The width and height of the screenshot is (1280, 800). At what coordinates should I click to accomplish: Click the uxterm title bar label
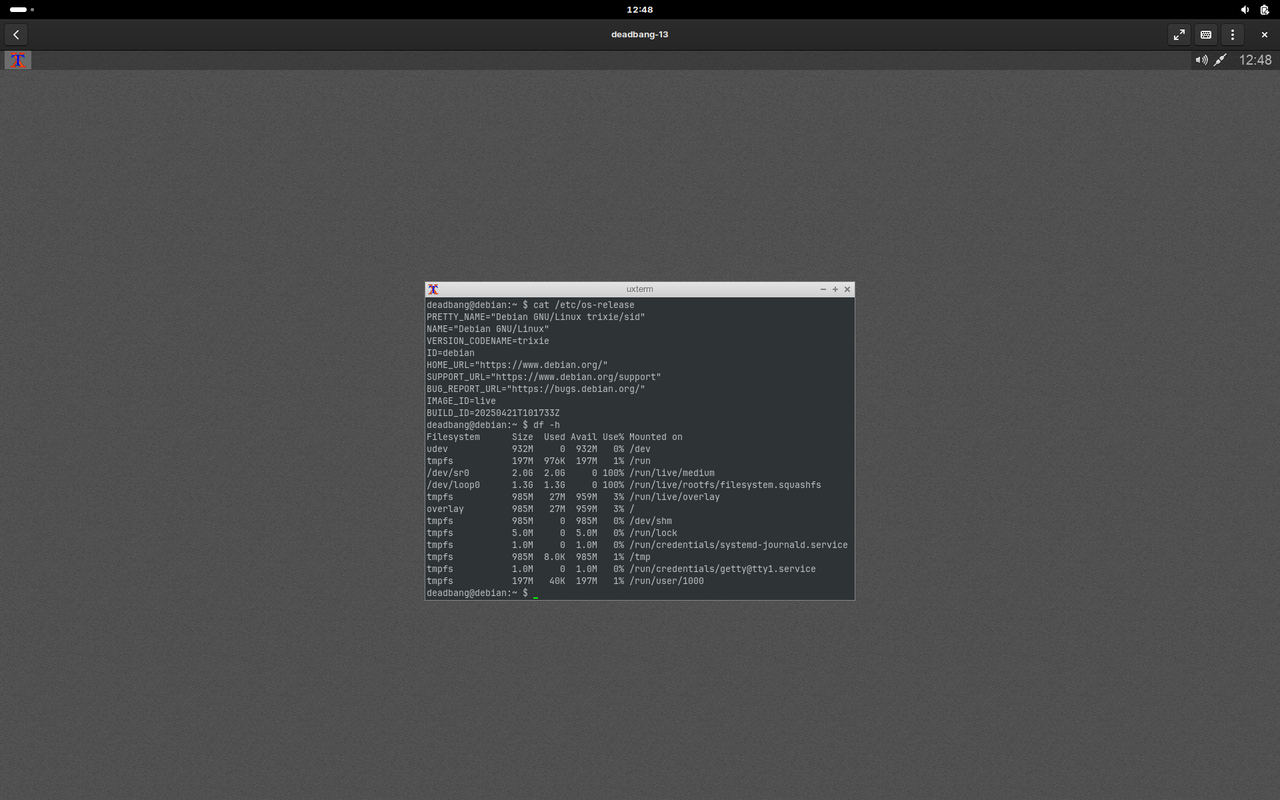point(639,289)
